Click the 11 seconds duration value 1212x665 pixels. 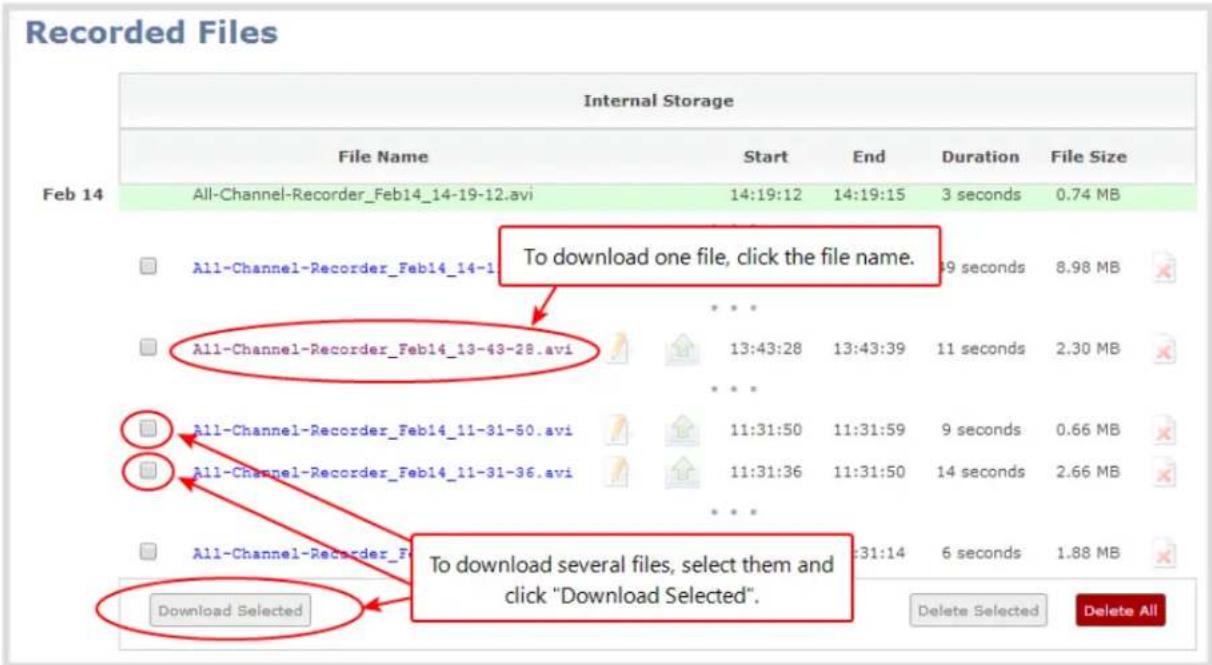[x=980, y=349]
